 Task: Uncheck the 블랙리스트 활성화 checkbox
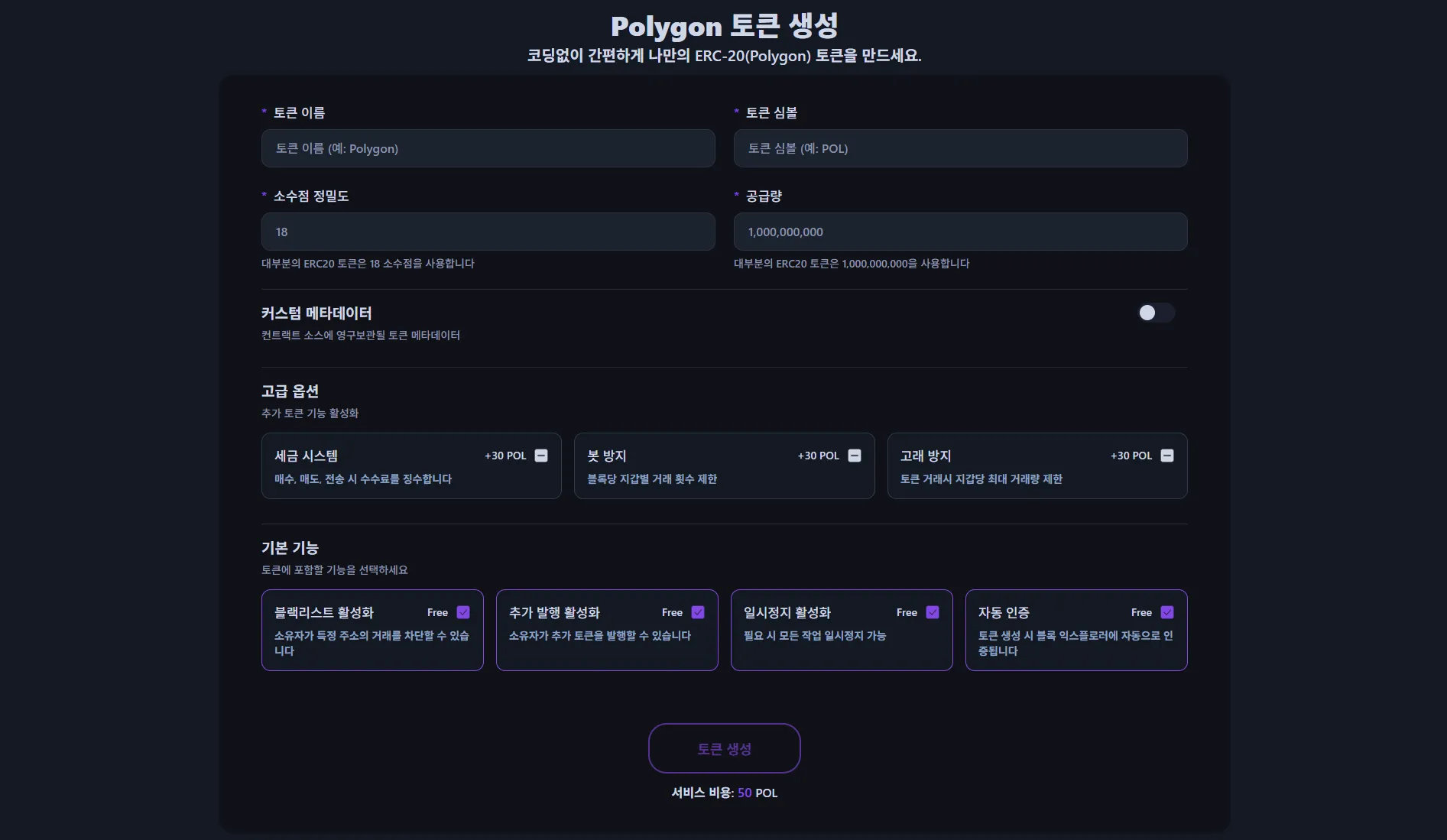pyautogui.click(x=463, y=612)
